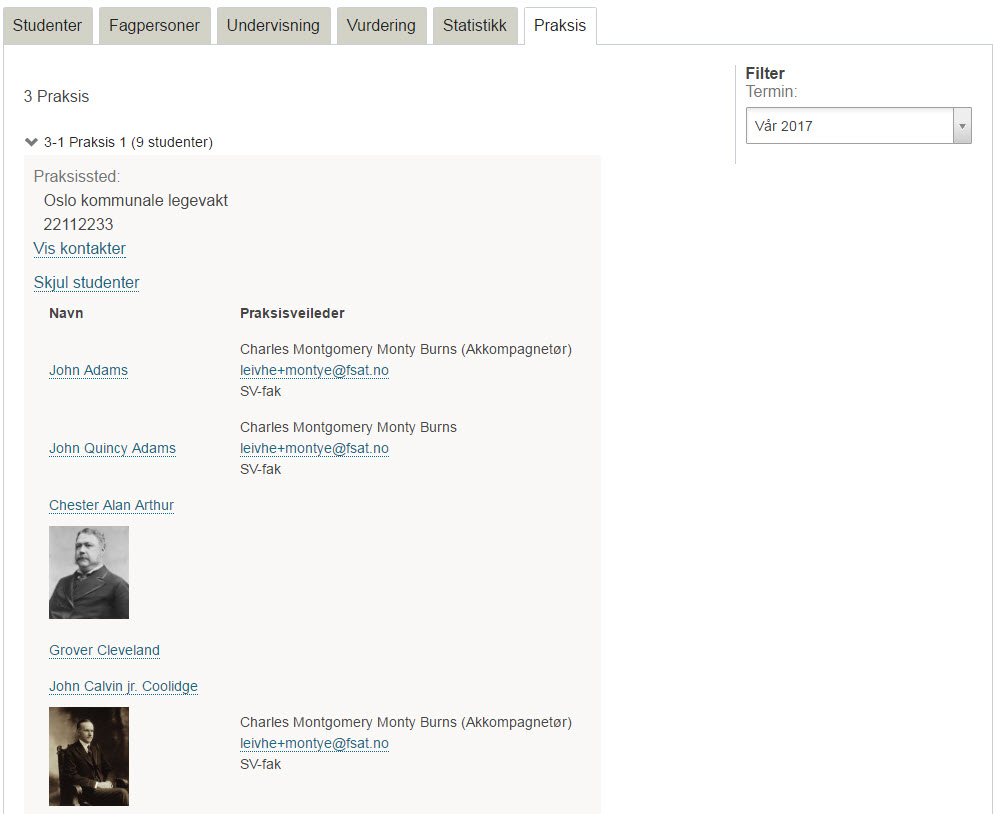The image size is (994, 814).
Task: Click Skjul studenter to hide students
Action: (86, 283)
